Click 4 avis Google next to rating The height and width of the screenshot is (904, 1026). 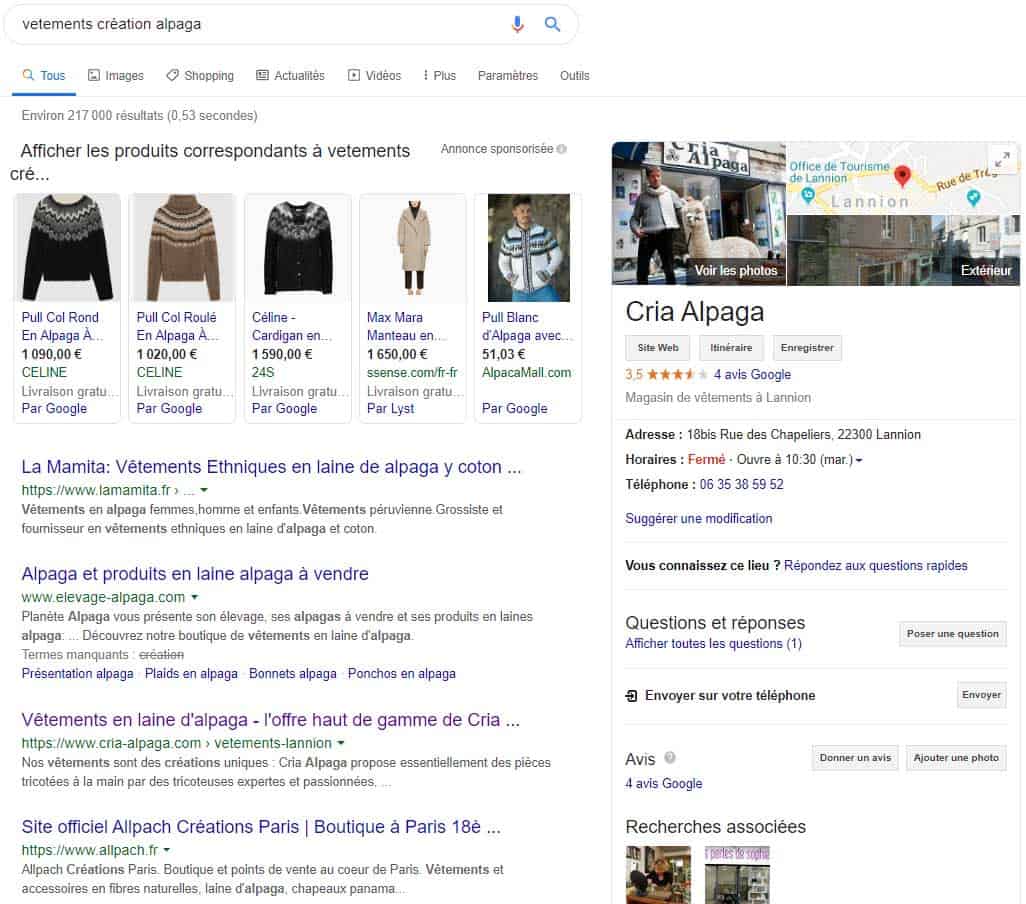pos(752,375)
